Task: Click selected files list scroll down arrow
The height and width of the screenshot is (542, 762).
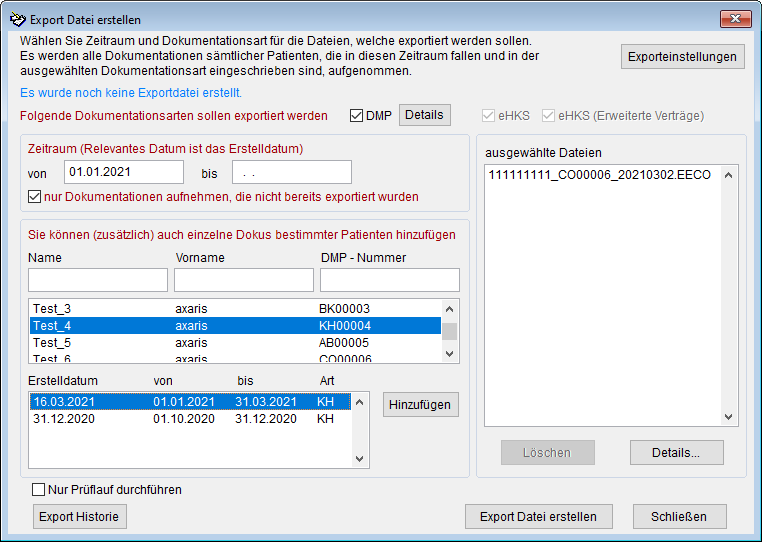Action: pos(728,417)
